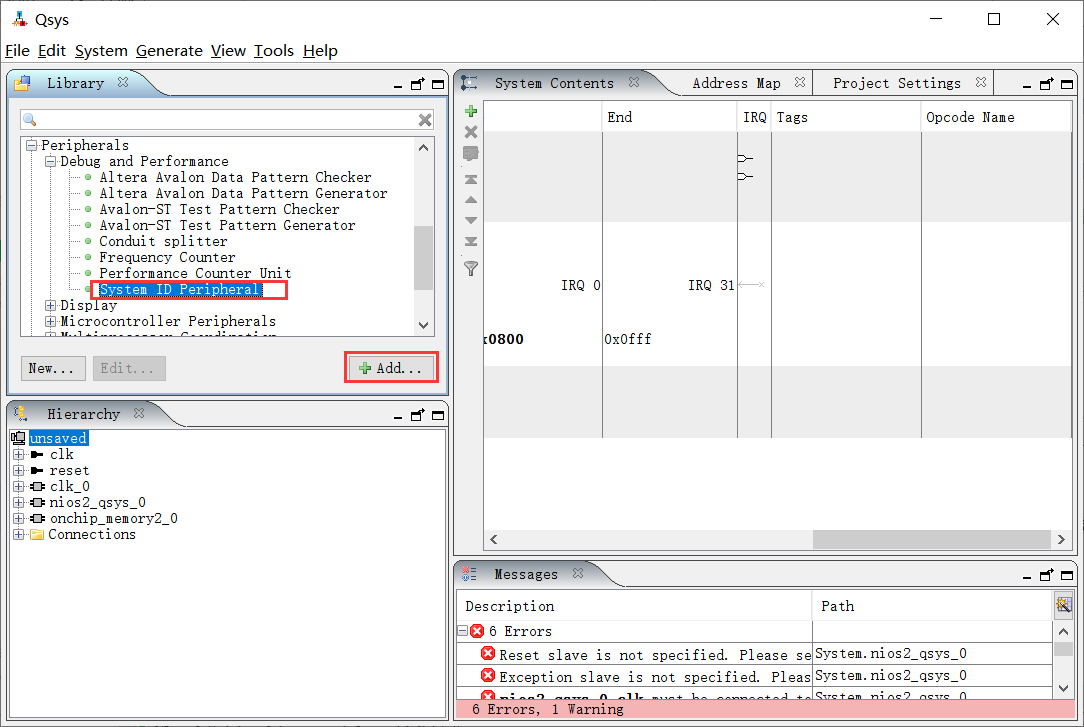Viewport: 1084px width, 727px height.
Task: Close the Address Map tab
Action: (800, 83)
